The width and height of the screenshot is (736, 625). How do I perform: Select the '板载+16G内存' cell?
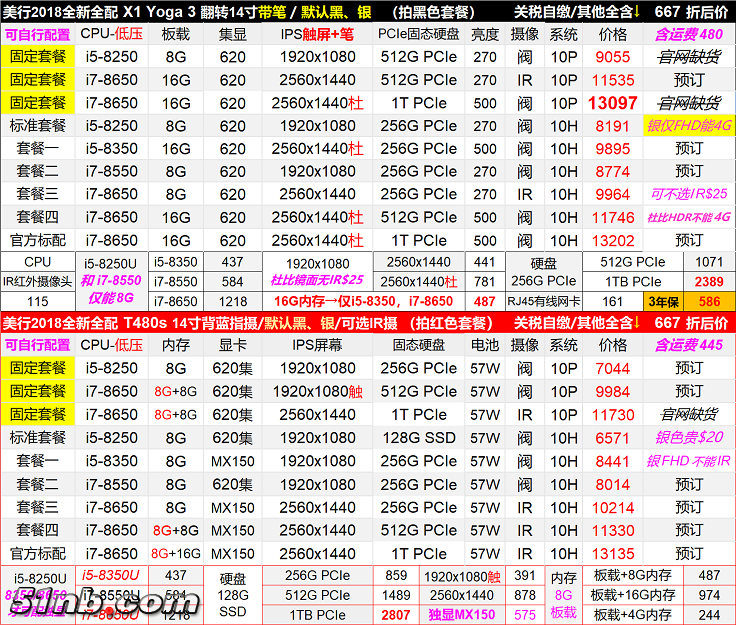632,595
